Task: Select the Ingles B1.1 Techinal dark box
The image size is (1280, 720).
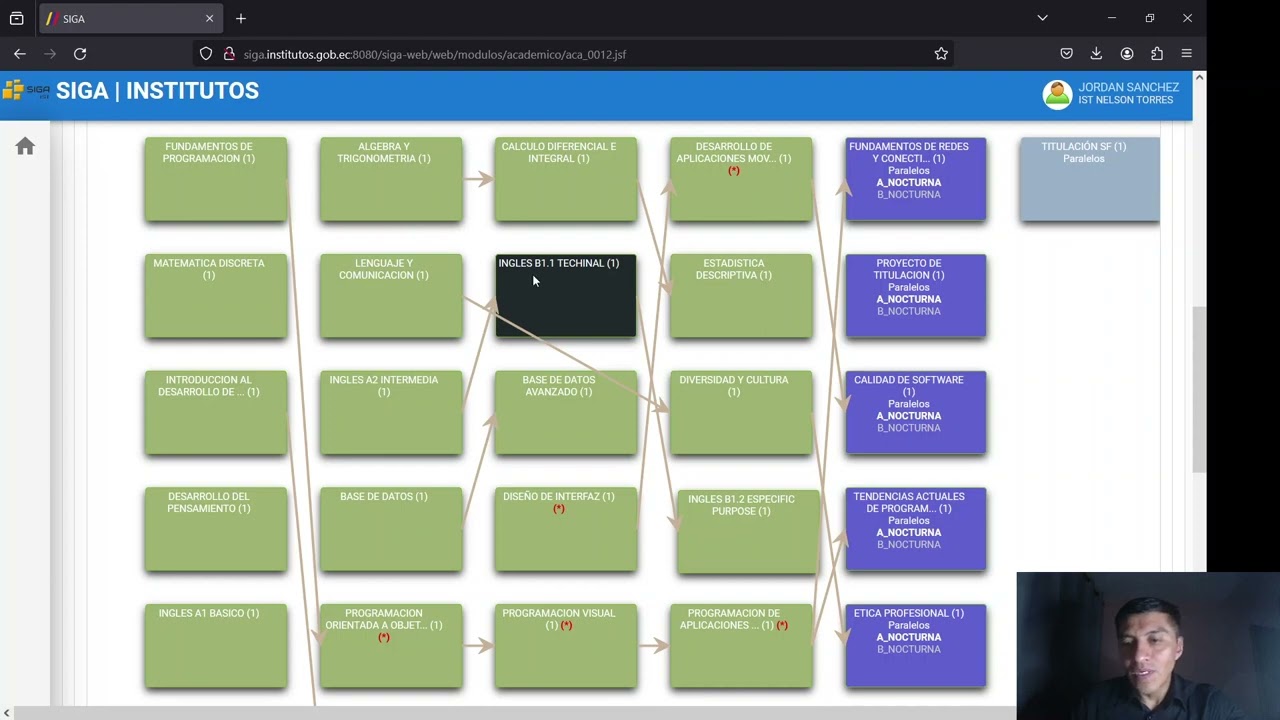Action: pos(566,296)
